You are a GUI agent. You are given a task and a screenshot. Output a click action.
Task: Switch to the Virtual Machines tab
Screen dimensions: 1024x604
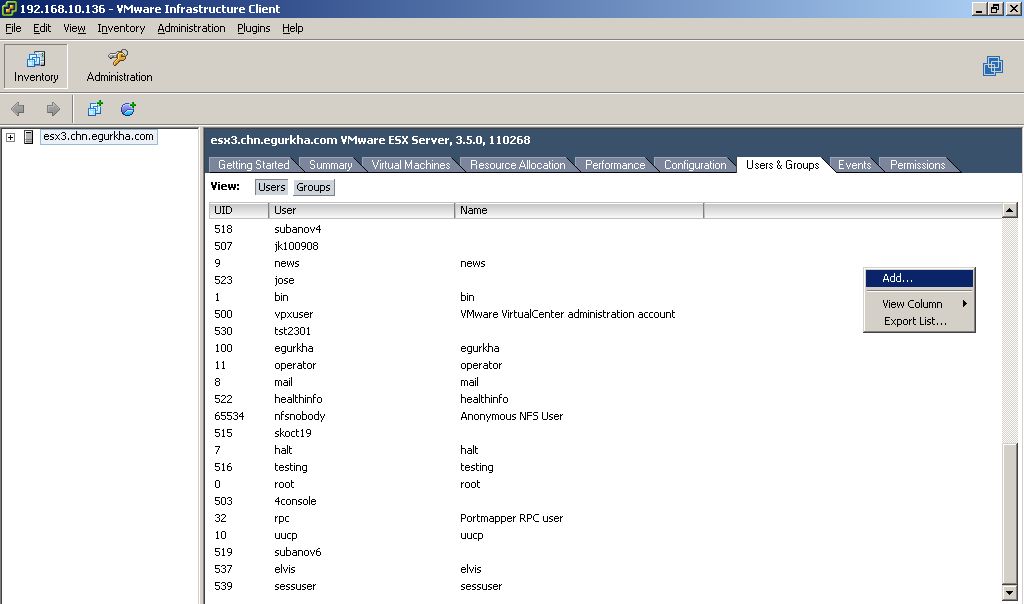pyautogui.click(x=411, y=165)
